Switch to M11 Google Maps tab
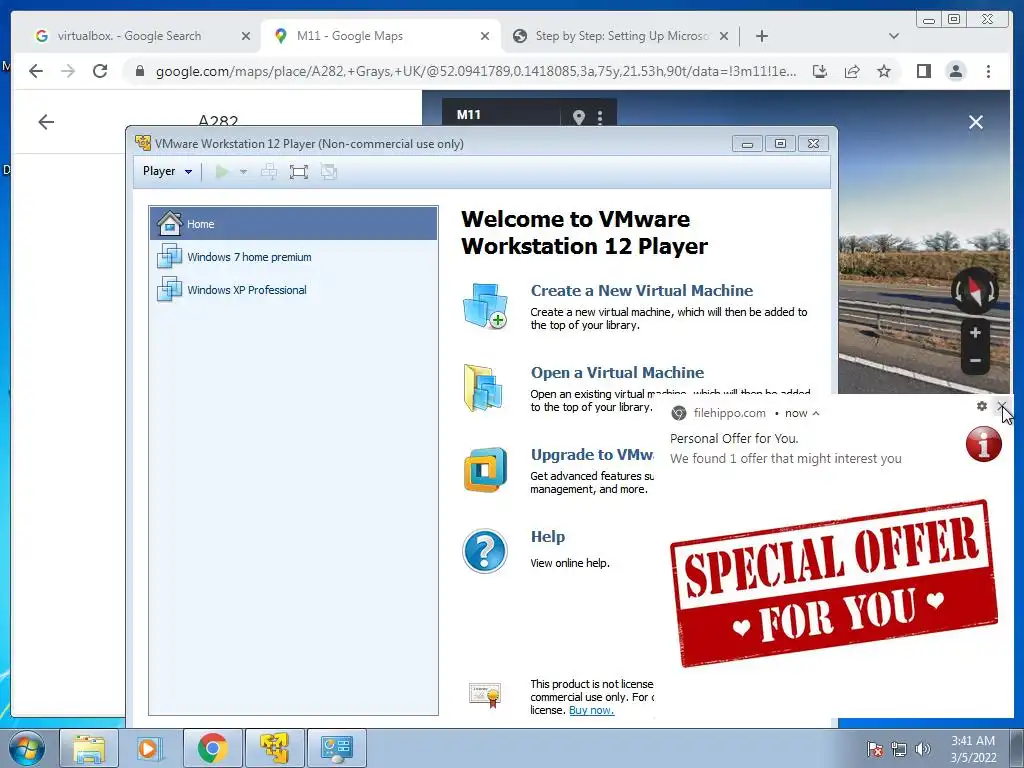Image resolution: width=1024 pixels, height=768 pixels. [350, 36]
